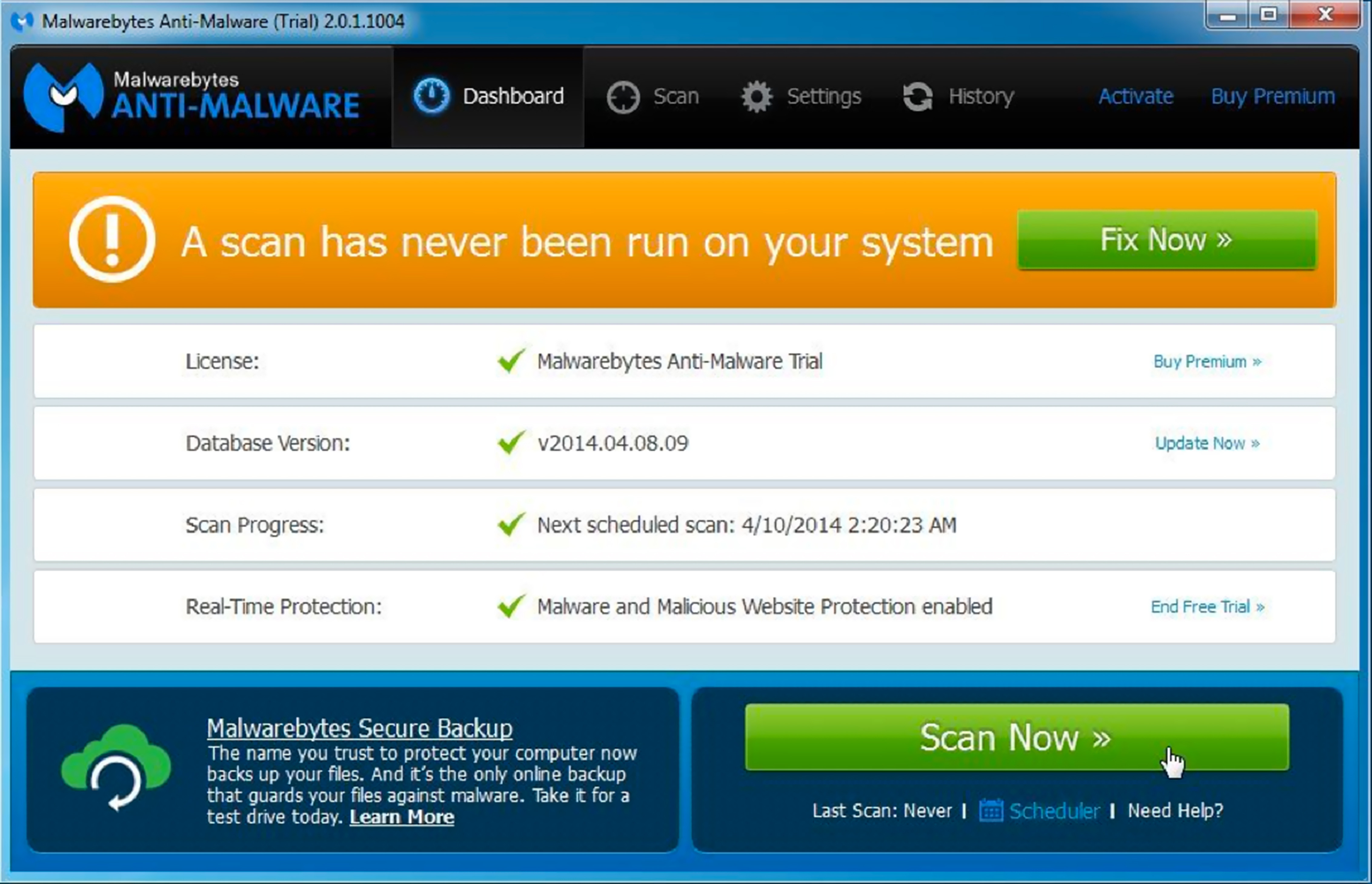1372x884 pixels.
Task: Click the Scan crosshair icon
Action: pyautogui.click(x=623, y=97)
